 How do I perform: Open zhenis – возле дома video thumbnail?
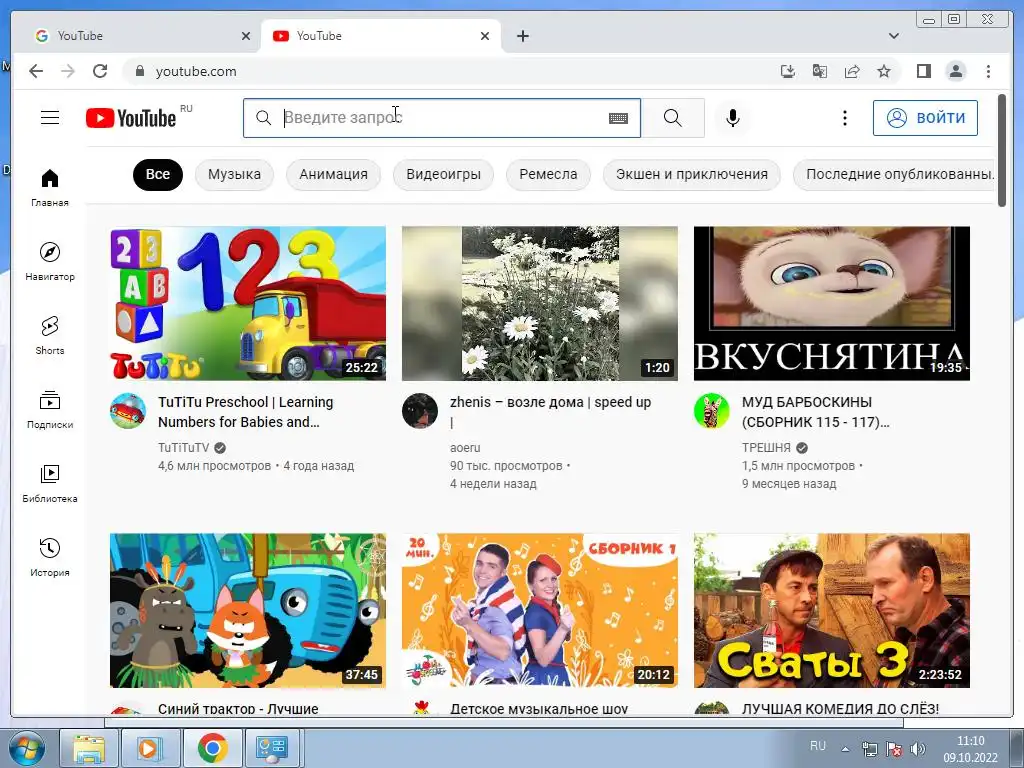coord(539,304)
